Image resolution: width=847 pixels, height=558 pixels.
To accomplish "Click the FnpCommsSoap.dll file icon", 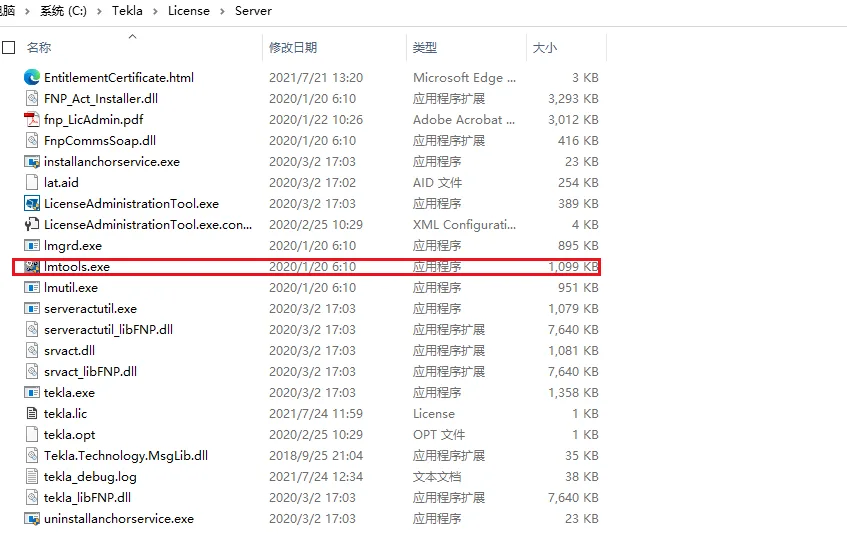I will (32, 140).
